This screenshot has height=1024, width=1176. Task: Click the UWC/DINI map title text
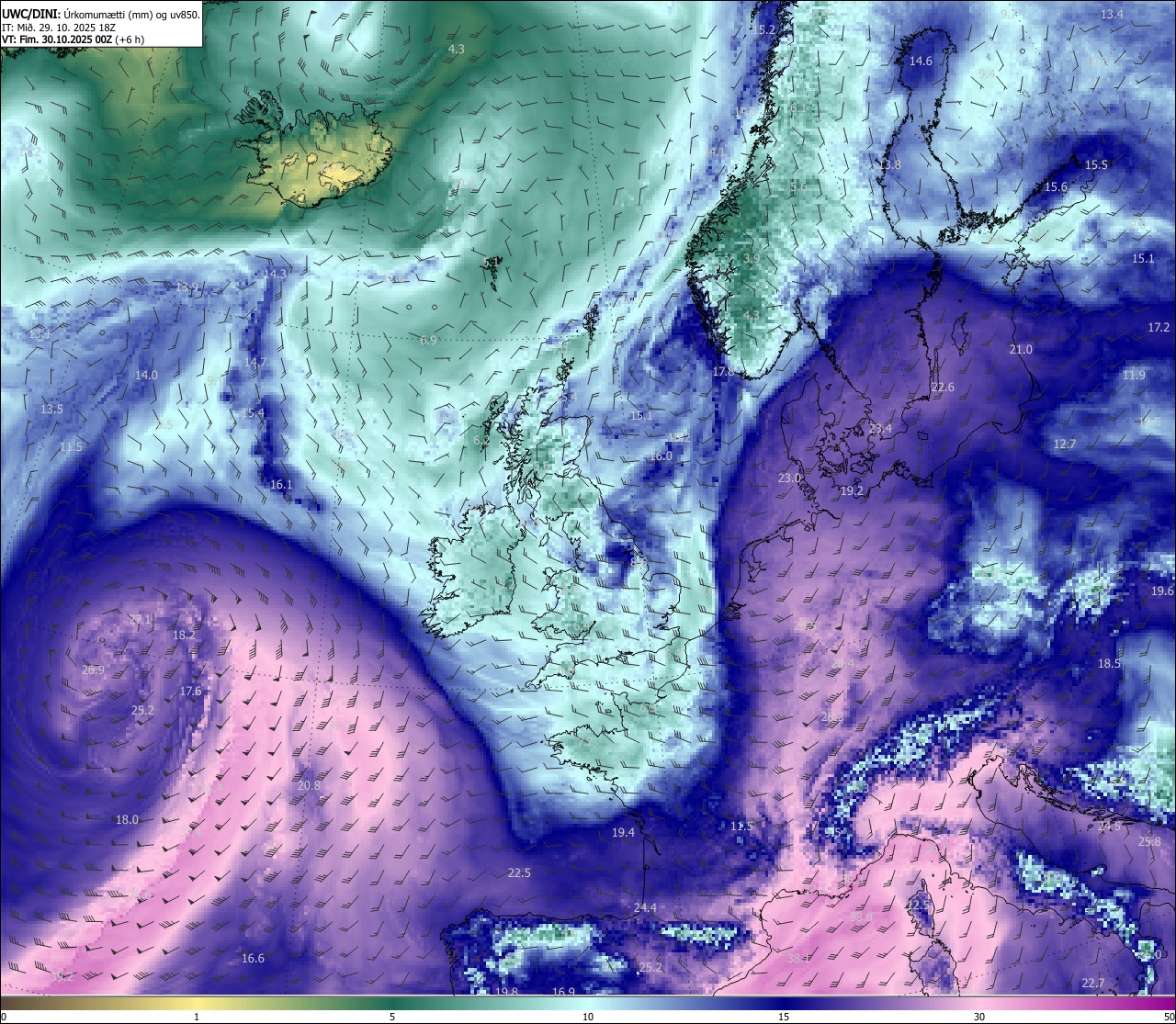pyautogui.click(x=101, y=15)
